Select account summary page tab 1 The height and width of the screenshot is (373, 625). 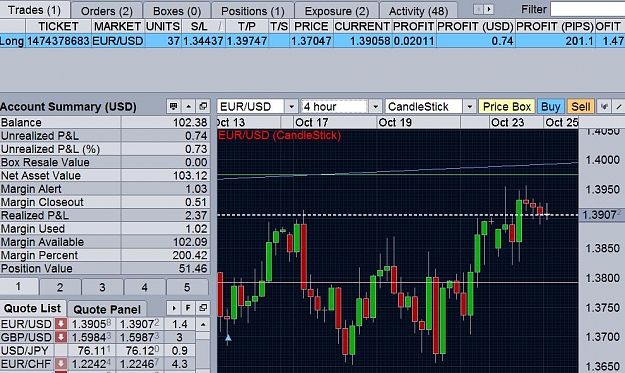(19, 287)
